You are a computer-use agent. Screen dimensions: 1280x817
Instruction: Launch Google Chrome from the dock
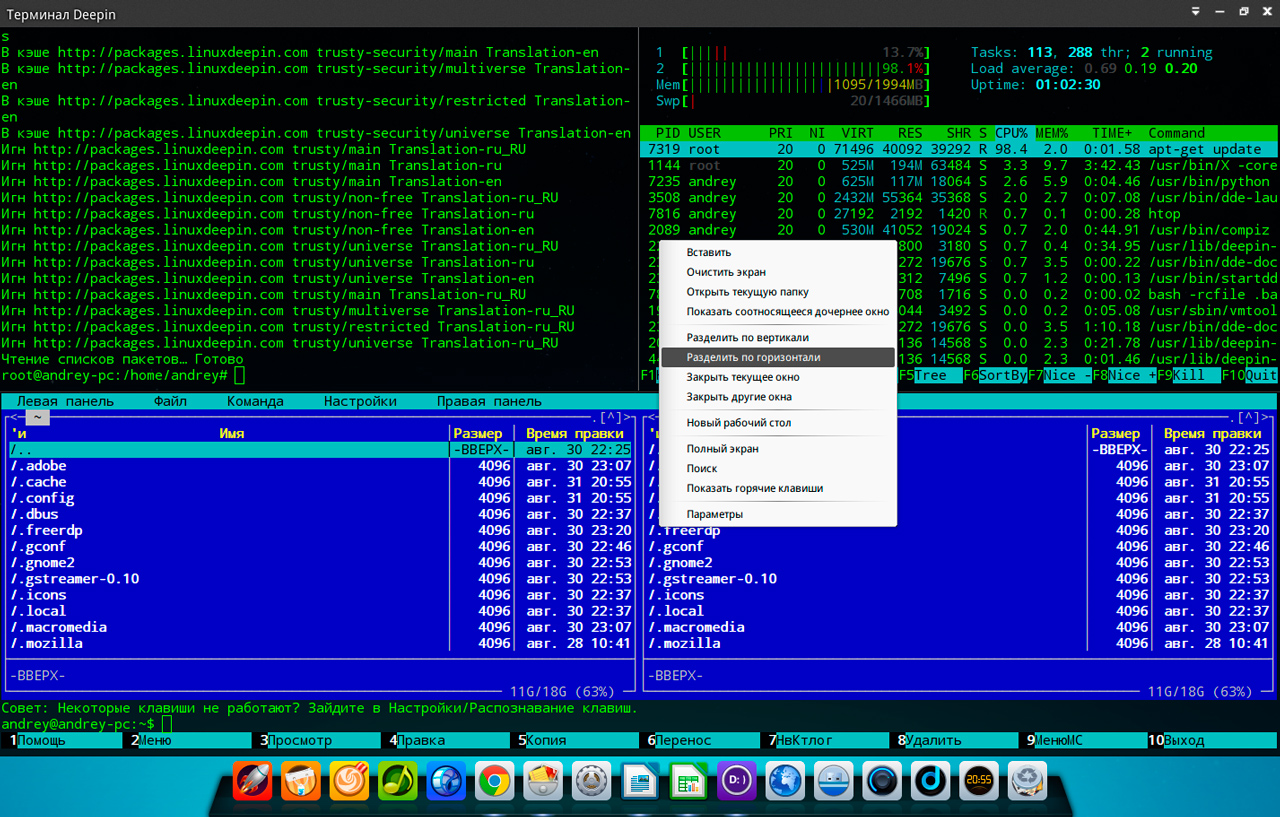[x=494, y=780]
